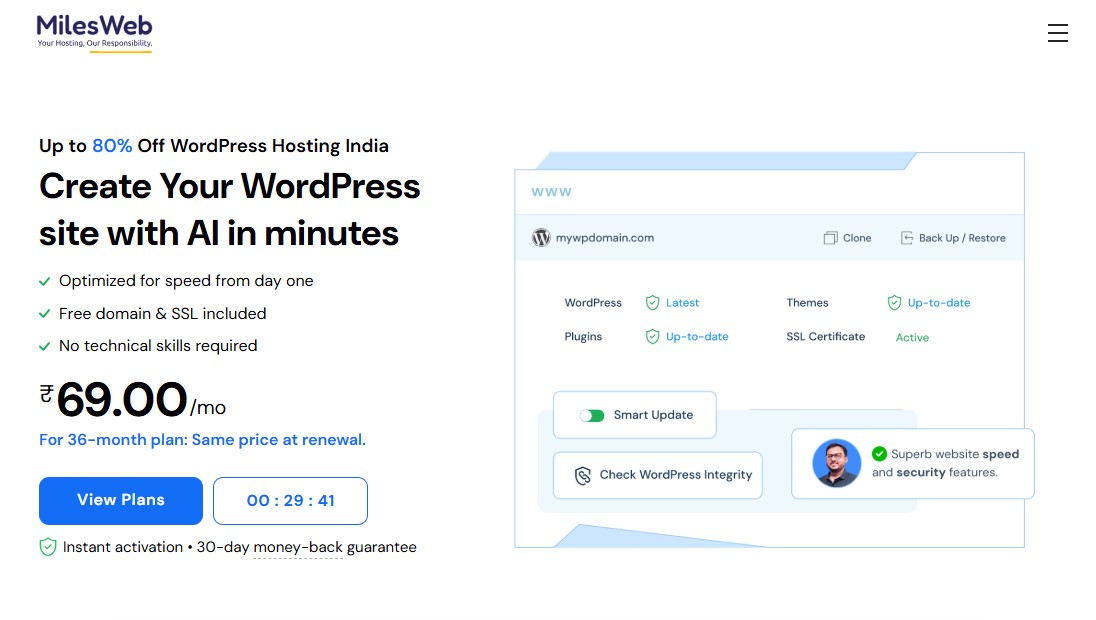The height and width of the screenshot is (620, 1096).
Task: Click the green verified badge in the testimonial card
Action: click(877, 452)
